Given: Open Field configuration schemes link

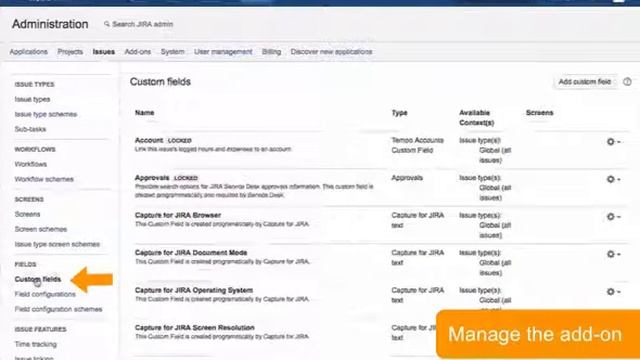Looking at the screenshot, I should coord(58,309).
